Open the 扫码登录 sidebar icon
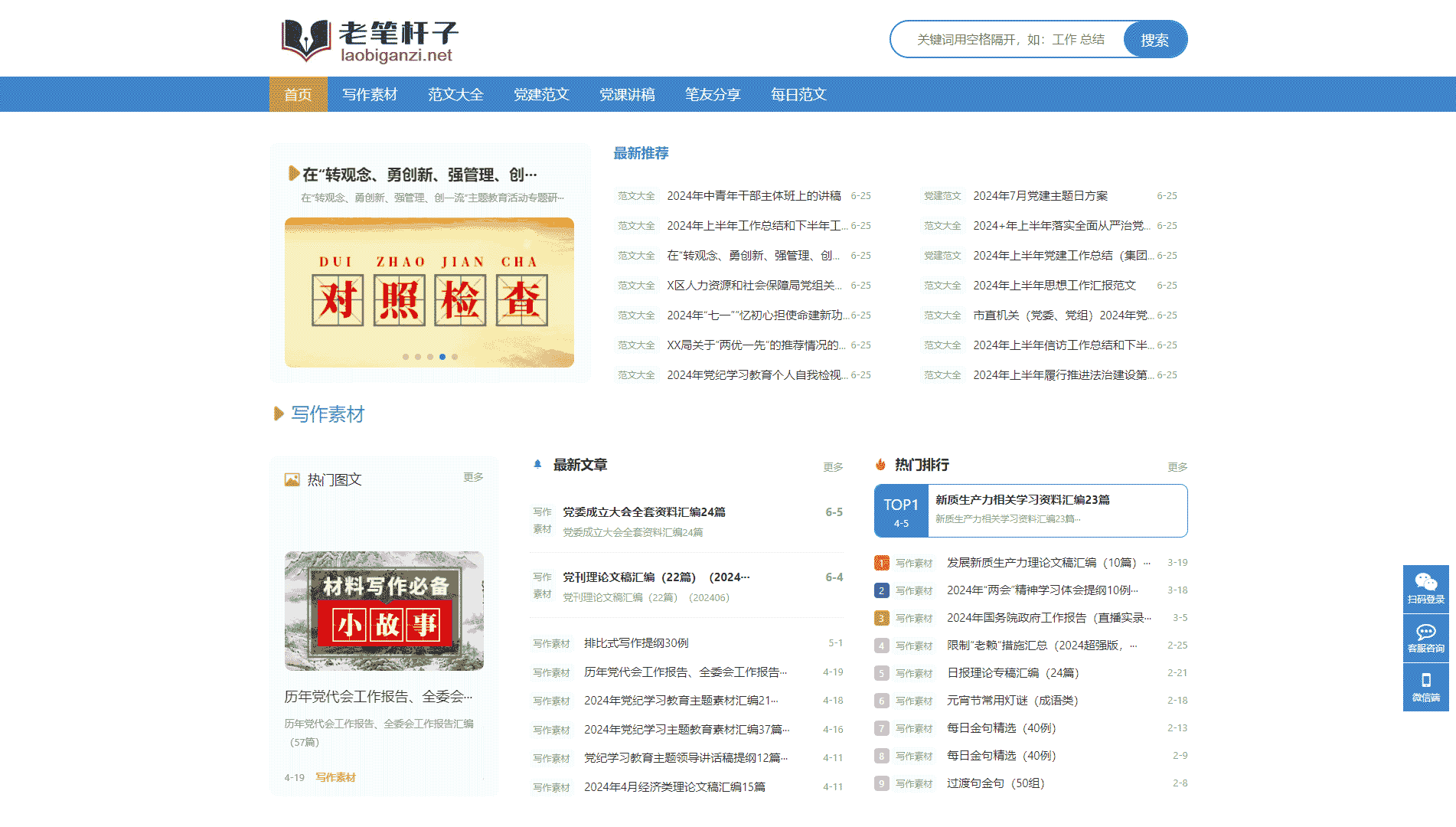The height and width of the screenshot is (827, 1456). [1425, 589]
